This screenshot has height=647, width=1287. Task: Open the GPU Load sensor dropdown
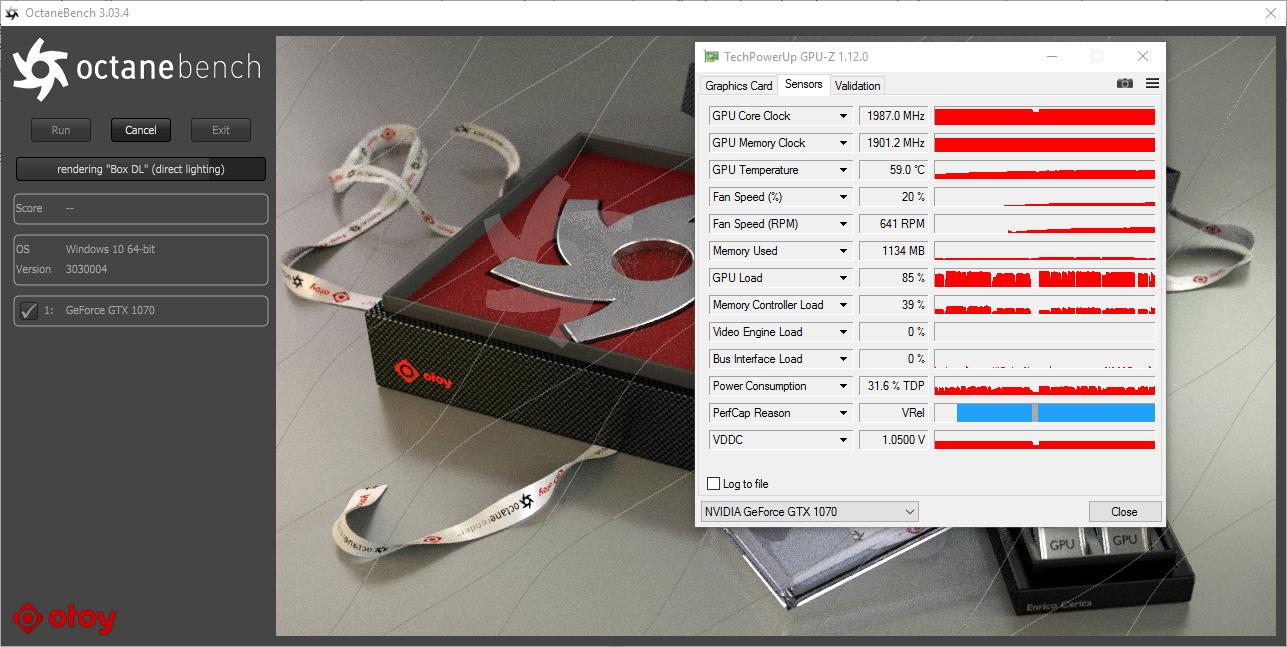[x=843, y=278]
